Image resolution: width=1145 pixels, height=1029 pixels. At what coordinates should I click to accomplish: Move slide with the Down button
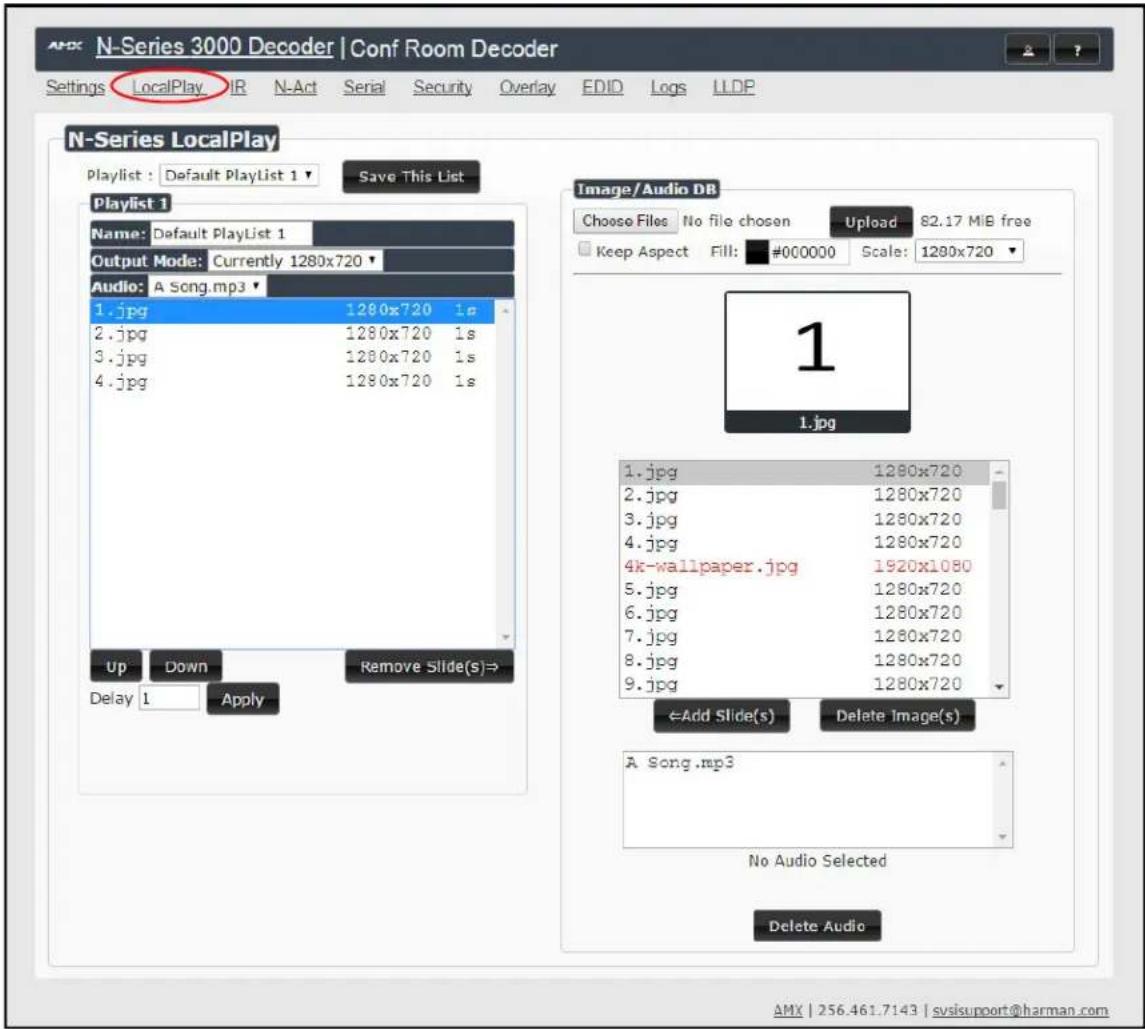coord(185,667)
